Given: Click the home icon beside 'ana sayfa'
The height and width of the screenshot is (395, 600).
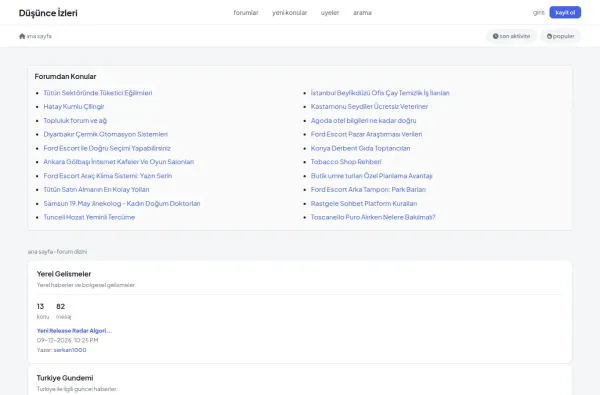Looking at the screenshot, I should click(x=22, y=36).
